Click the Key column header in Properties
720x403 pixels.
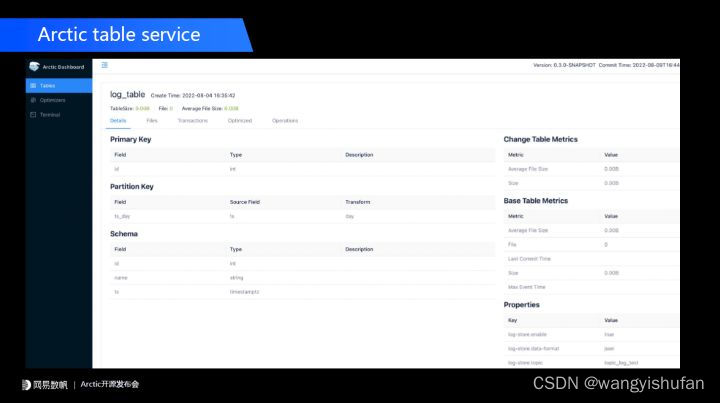click(x=512, y=320)
